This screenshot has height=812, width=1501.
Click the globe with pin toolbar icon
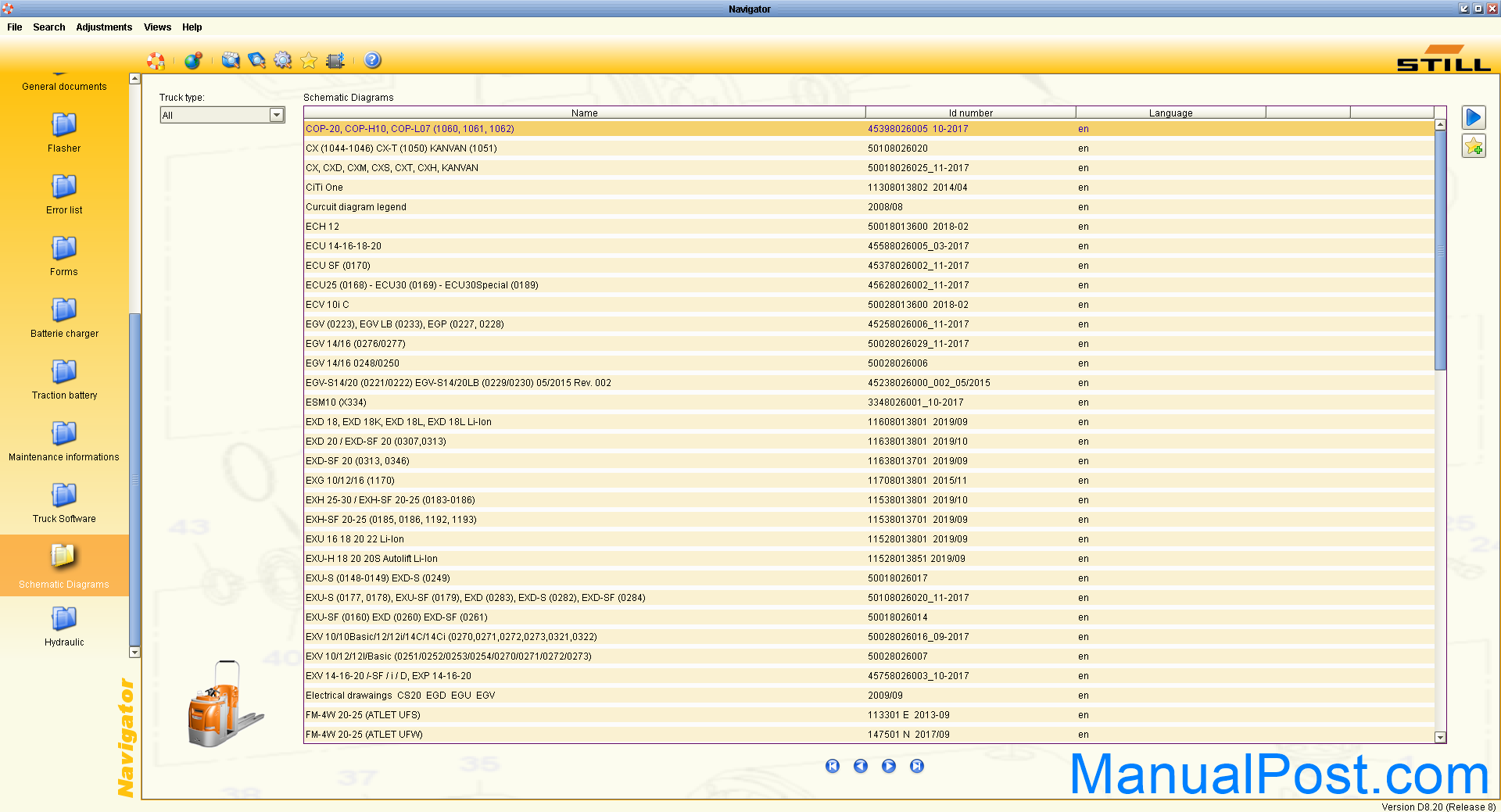pos(193,60)
